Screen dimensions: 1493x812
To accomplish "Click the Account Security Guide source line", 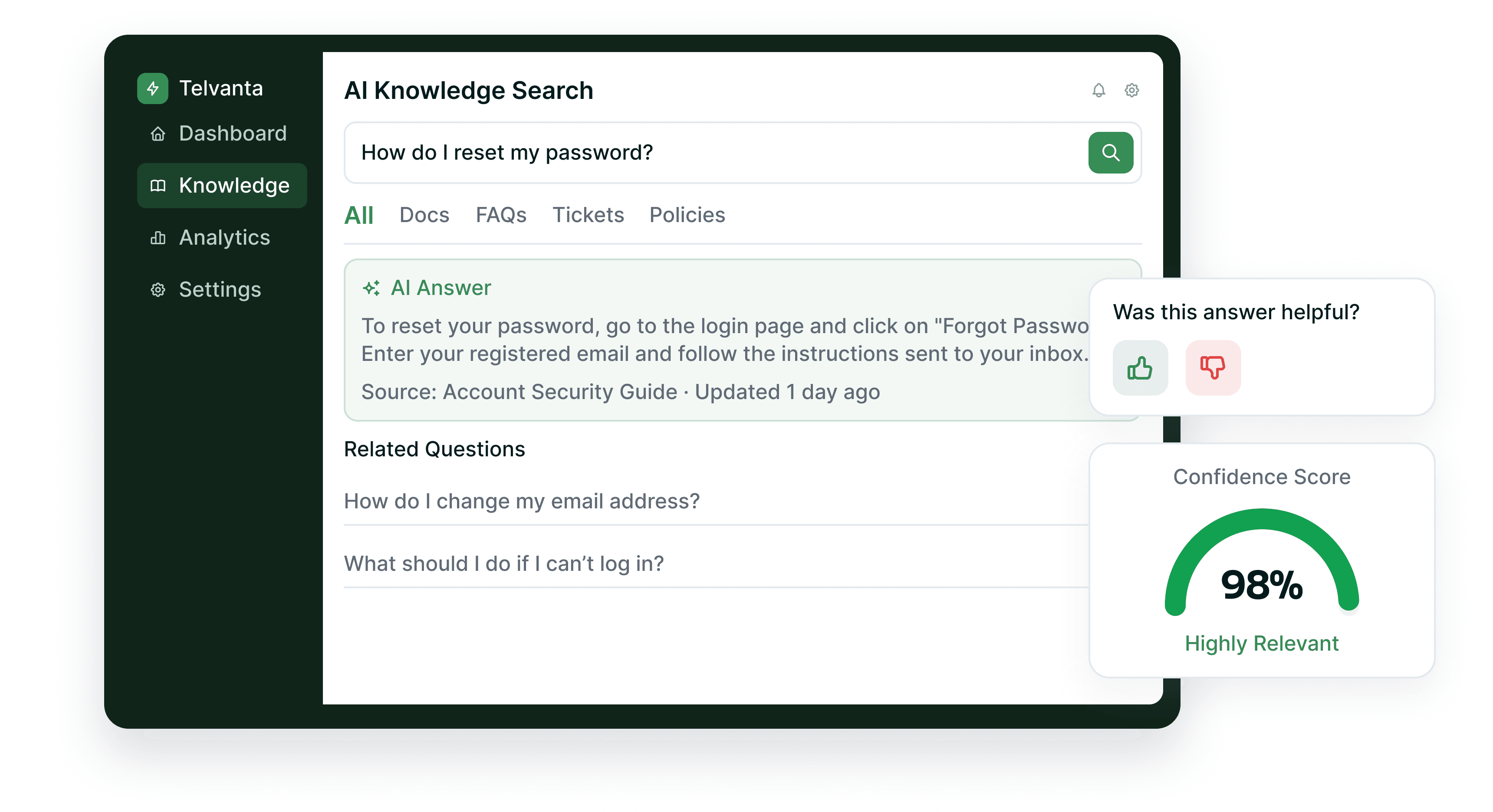I will pos(621,392).
